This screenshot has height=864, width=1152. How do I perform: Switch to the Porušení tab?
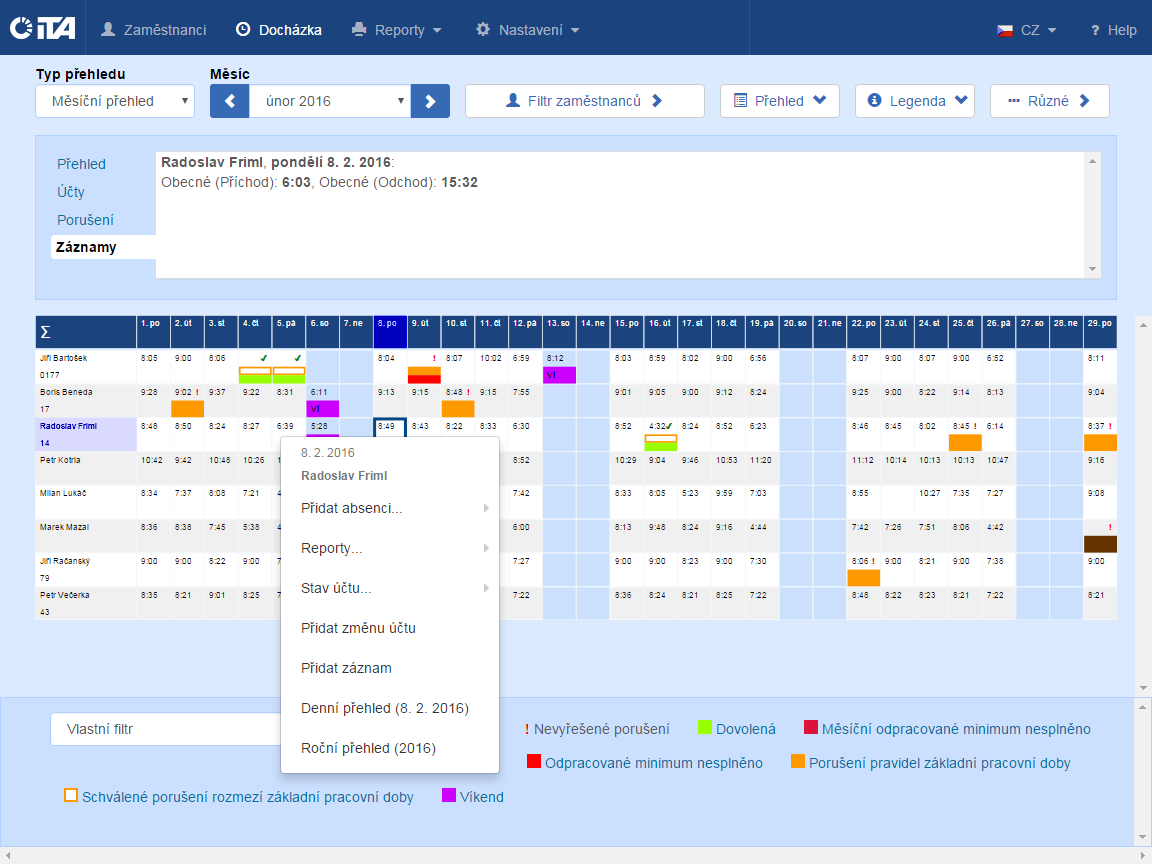85,220
